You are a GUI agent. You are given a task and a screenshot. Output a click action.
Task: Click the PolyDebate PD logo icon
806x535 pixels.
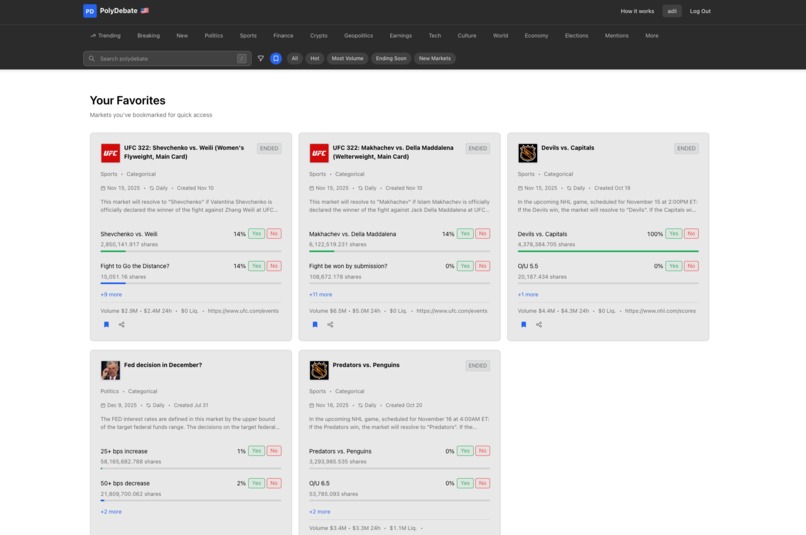pyautogui.click(x=89, y=11)
